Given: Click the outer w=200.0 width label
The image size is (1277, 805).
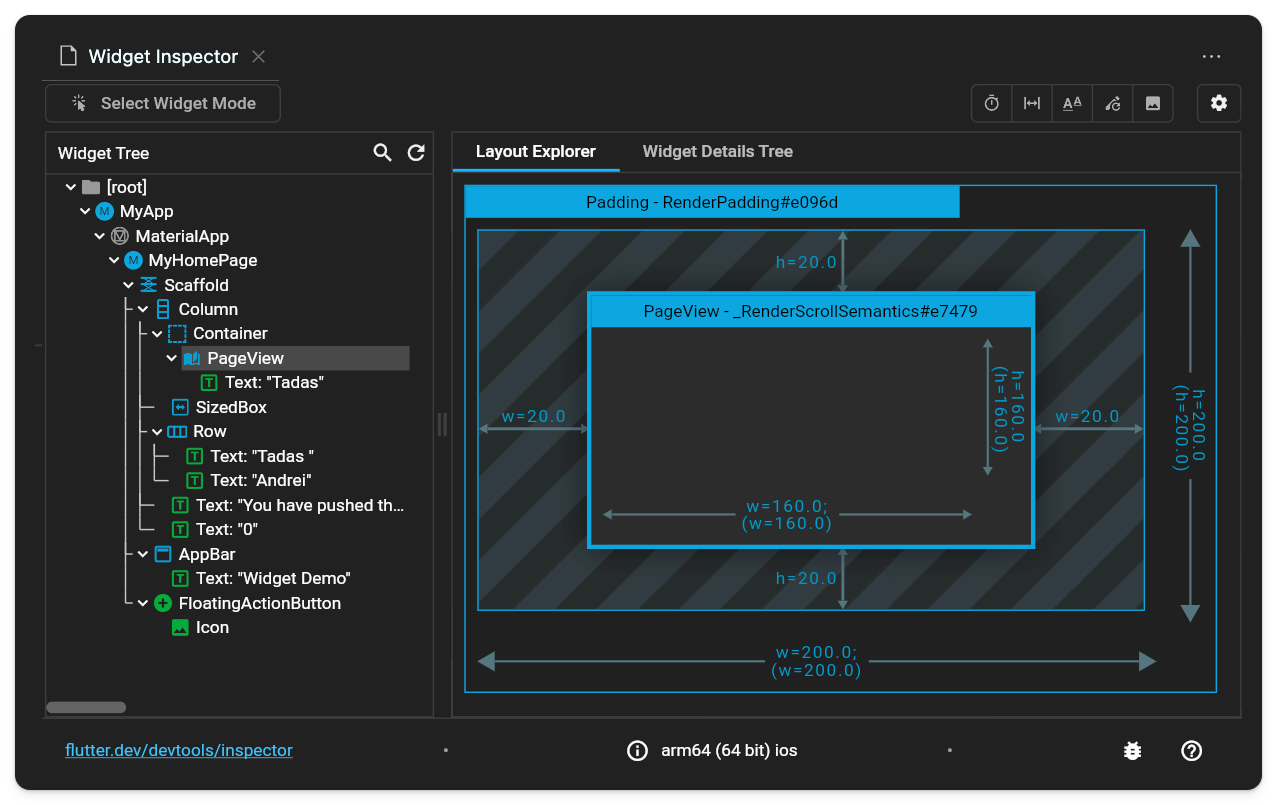Looking at the screenshot, I should (816, 662).
